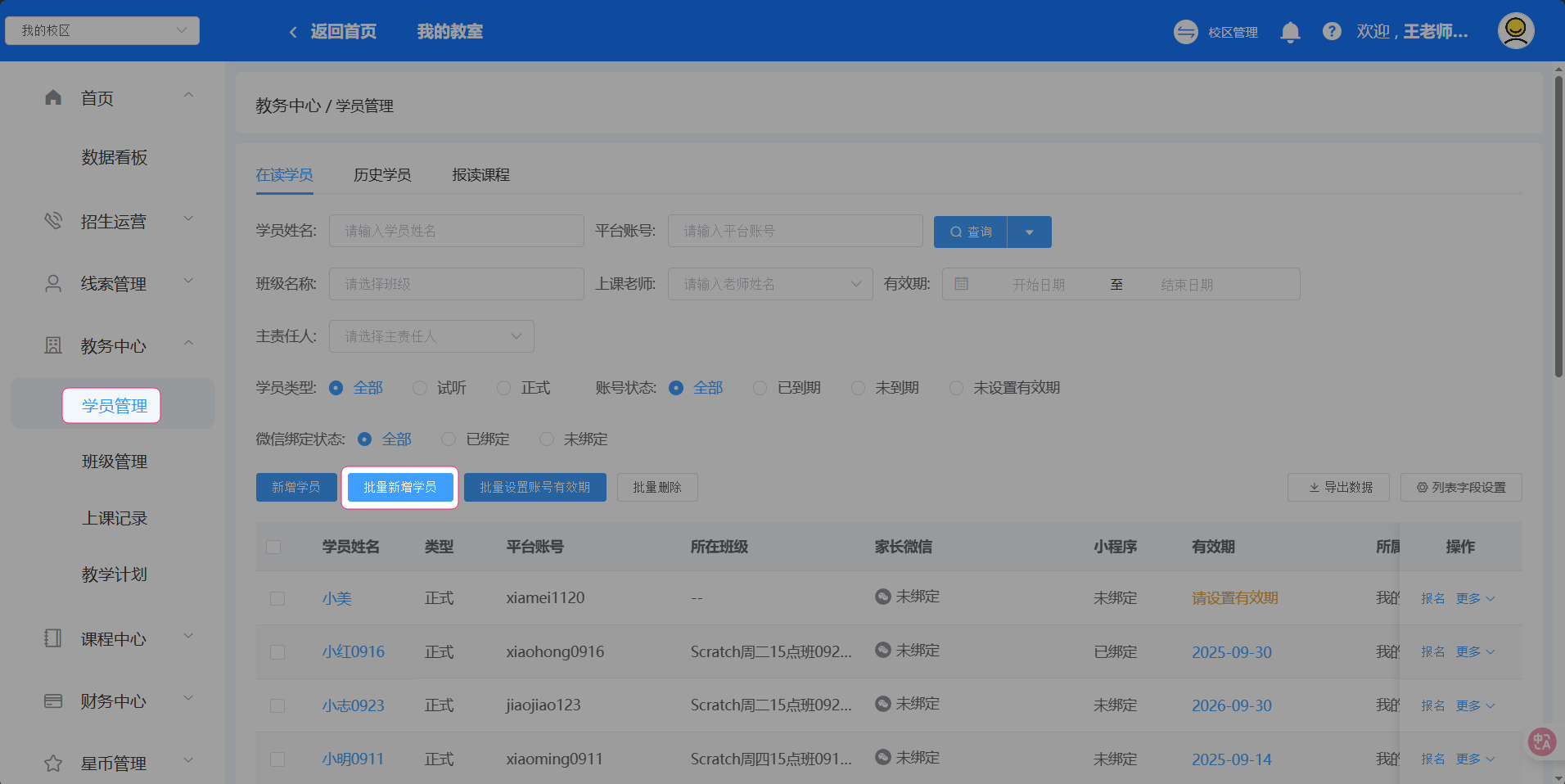
Task: Click the 导出数据 export button
Action: coord(1339,488)
